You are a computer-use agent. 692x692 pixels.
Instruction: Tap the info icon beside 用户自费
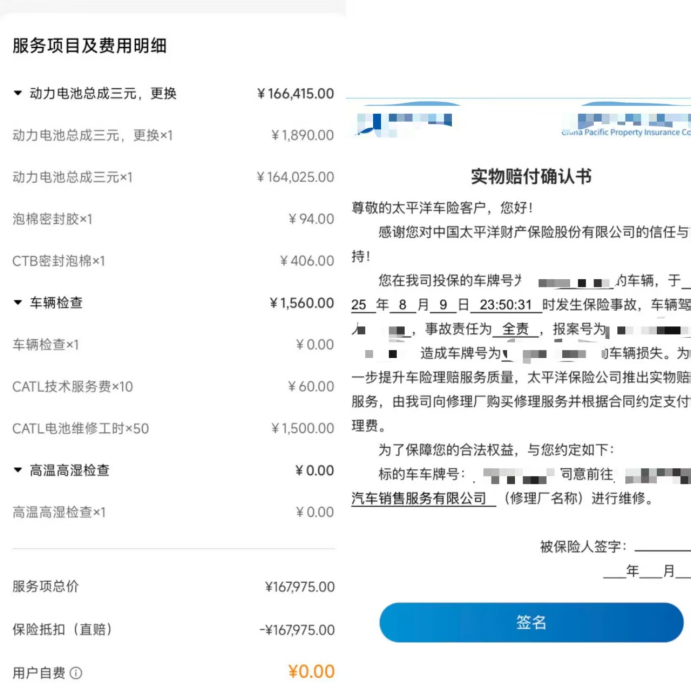coord(76,673)
